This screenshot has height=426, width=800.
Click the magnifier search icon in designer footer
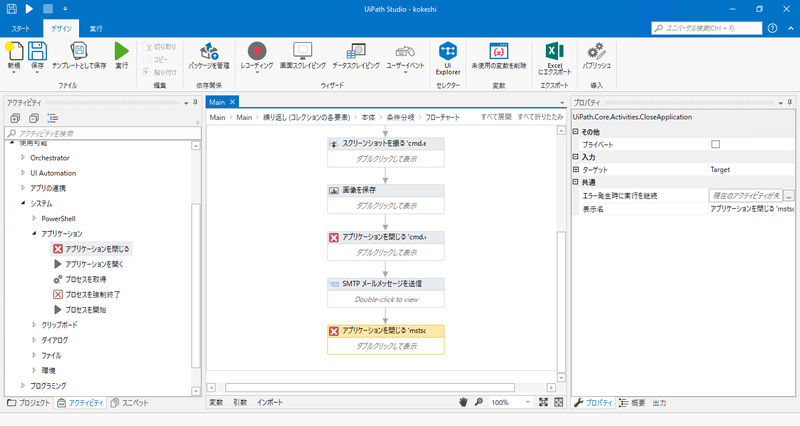pyautogui.click(x=479, y=402)
